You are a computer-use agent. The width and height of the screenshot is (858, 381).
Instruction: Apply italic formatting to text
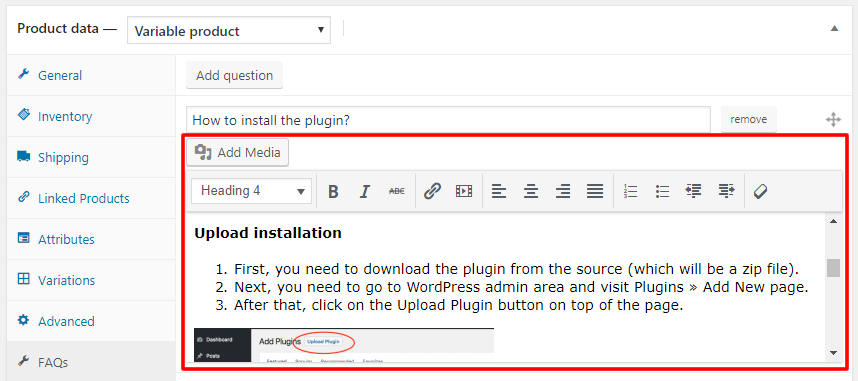tap(364, 191)
